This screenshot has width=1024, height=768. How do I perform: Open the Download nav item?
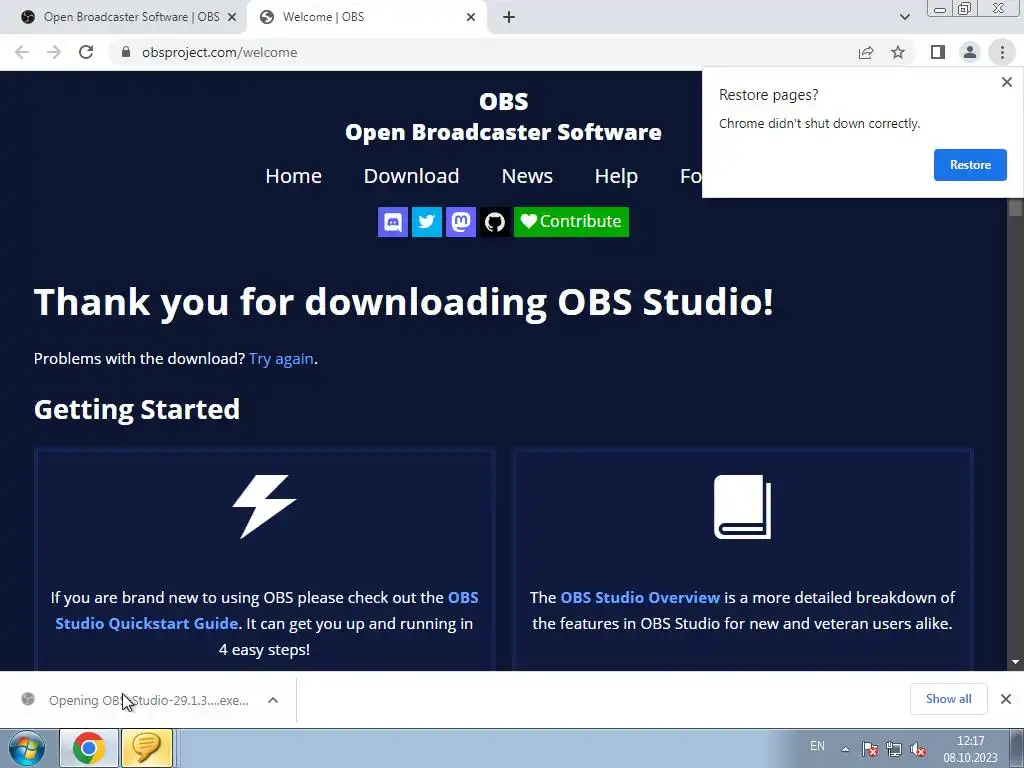[411, 176]
